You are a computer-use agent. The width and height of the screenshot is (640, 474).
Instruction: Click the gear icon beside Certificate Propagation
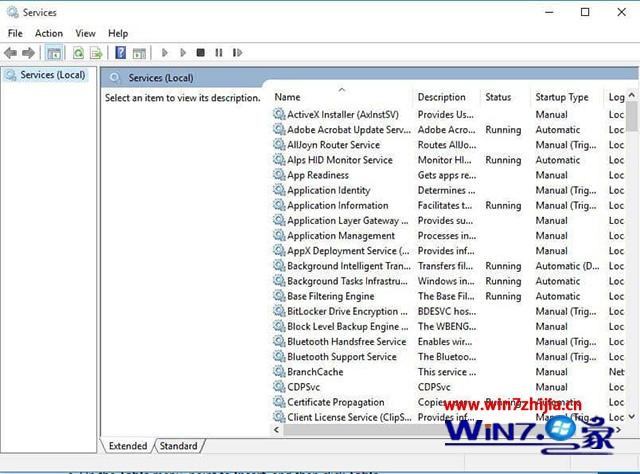point(279,402)
